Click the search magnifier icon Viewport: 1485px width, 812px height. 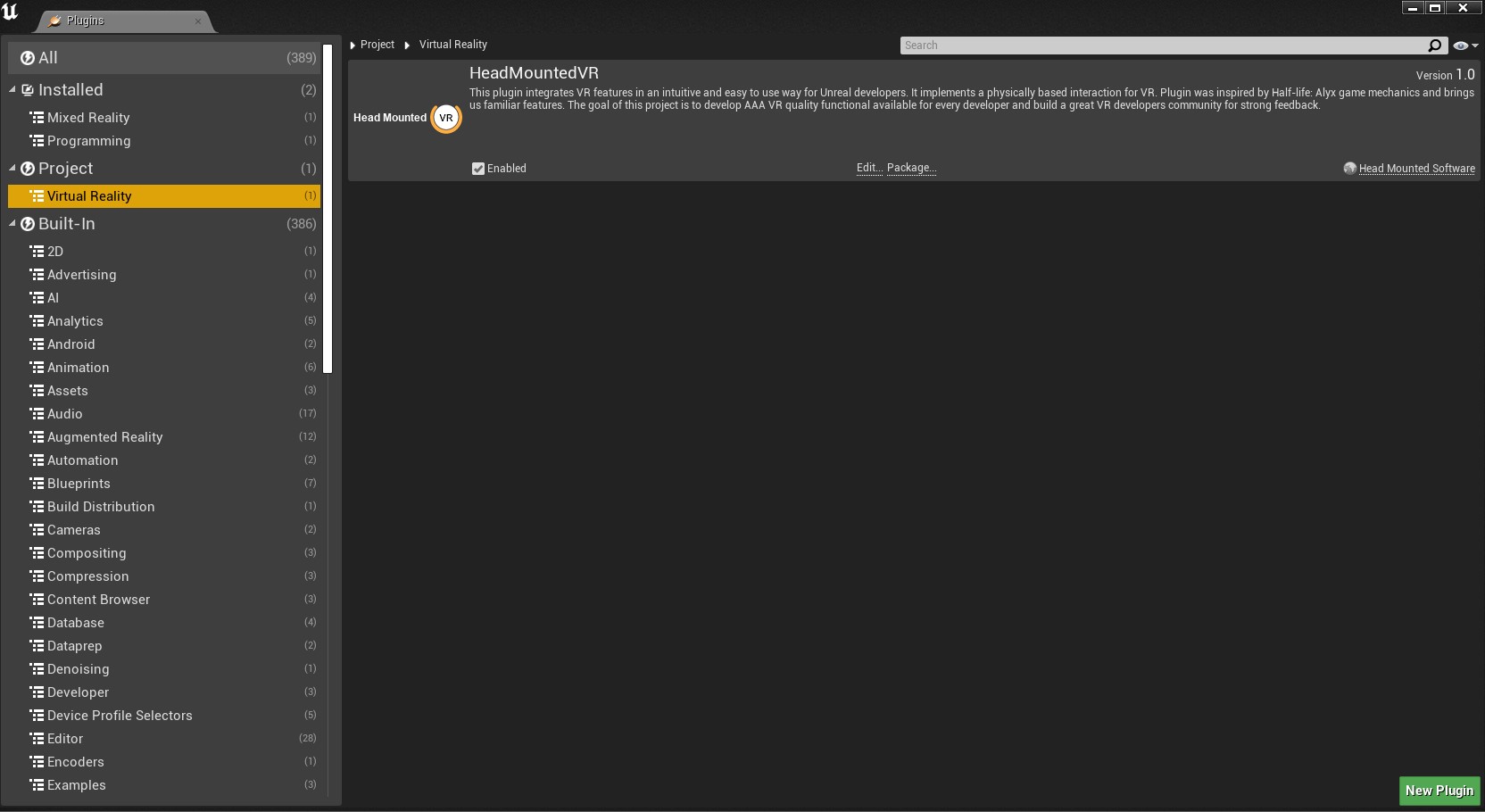pyautogui.click(x=1435, y=46)
